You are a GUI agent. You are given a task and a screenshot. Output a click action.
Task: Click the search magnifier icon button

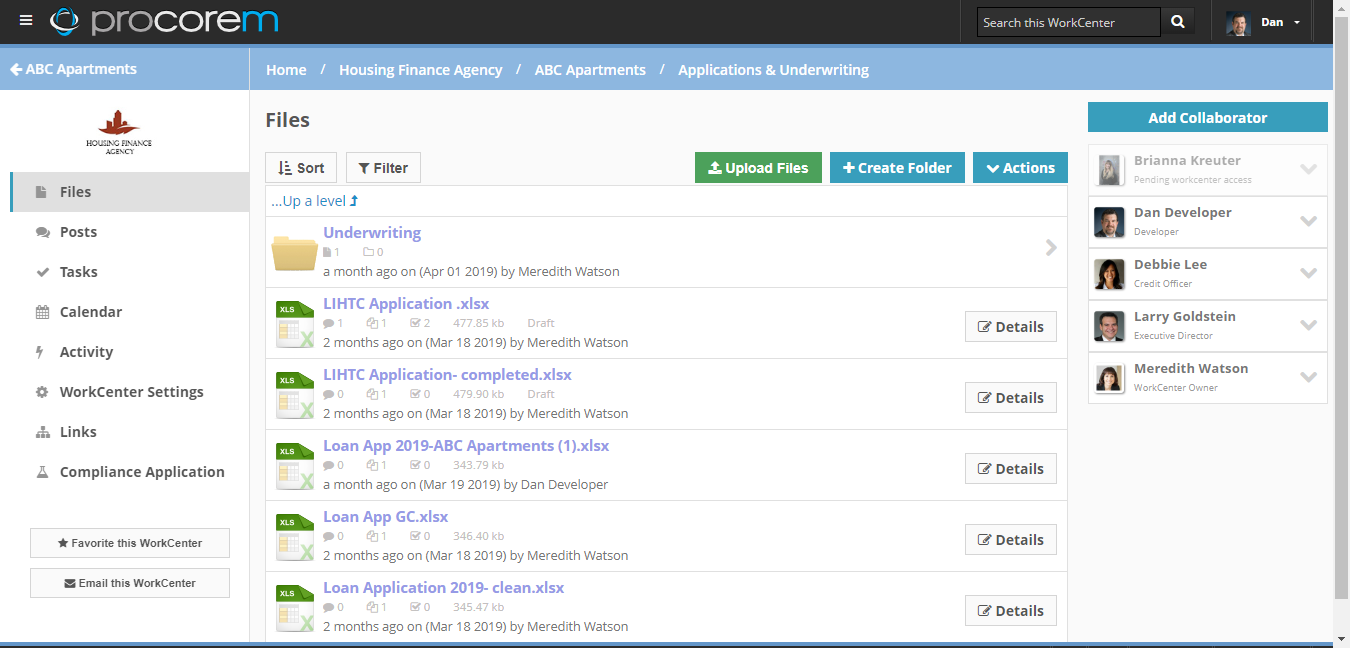(x=1177, y=22)
